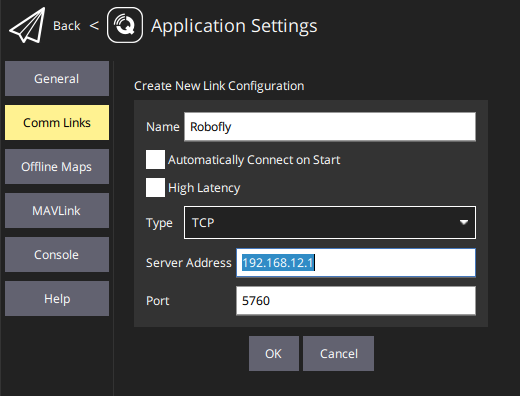The height and width of the screenshot is (396, 520).
Task: Open the Offline Maps tab
Action: (57, 167)
